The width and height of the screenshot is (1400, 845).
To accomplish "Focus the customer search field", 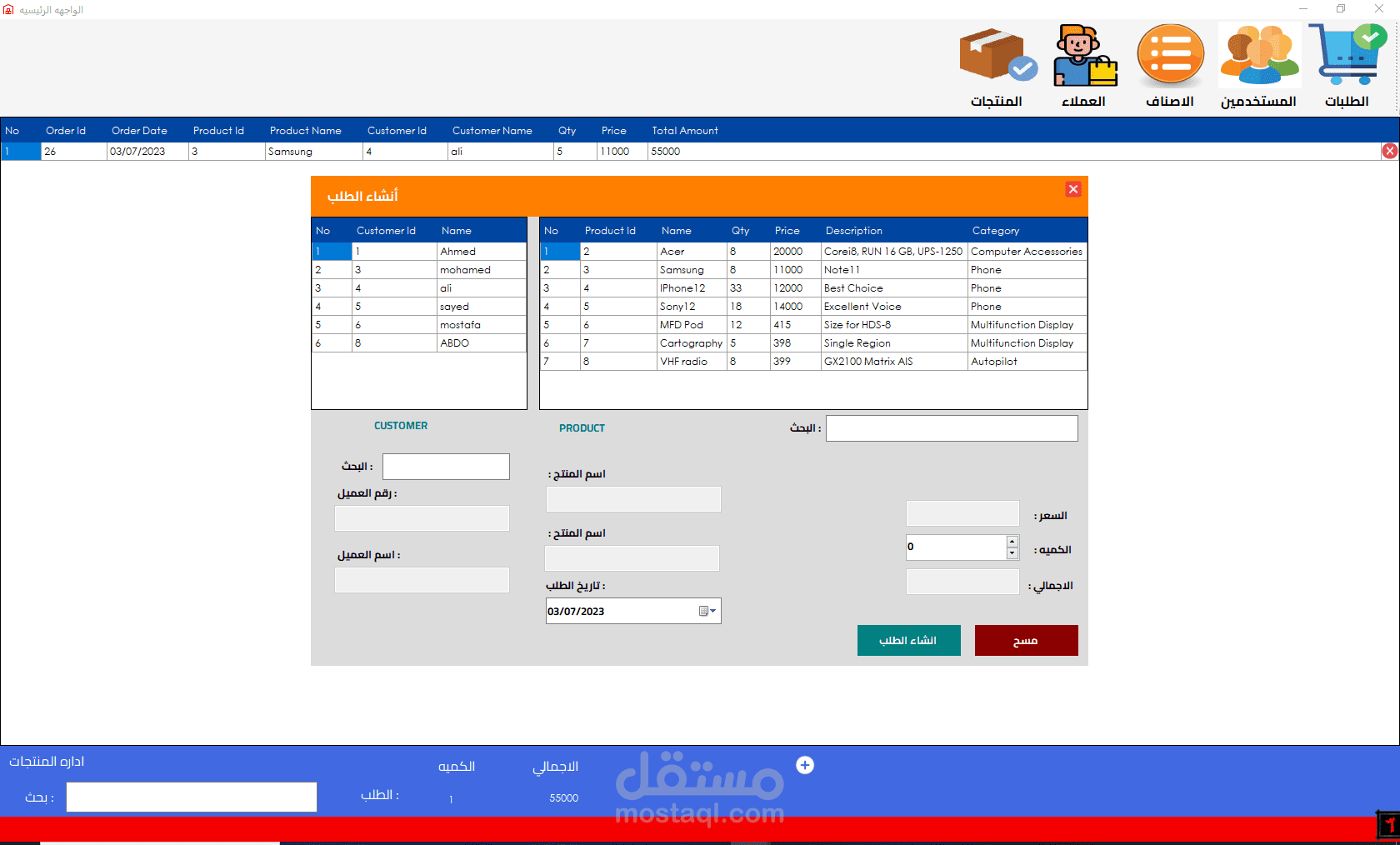I will click(x=446, y=467).
